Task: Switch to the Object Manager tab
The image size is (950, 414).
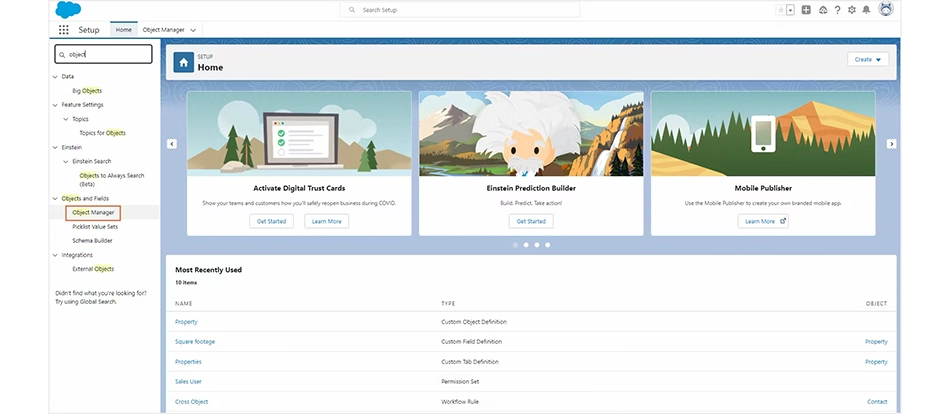Action: click(164, 30)
